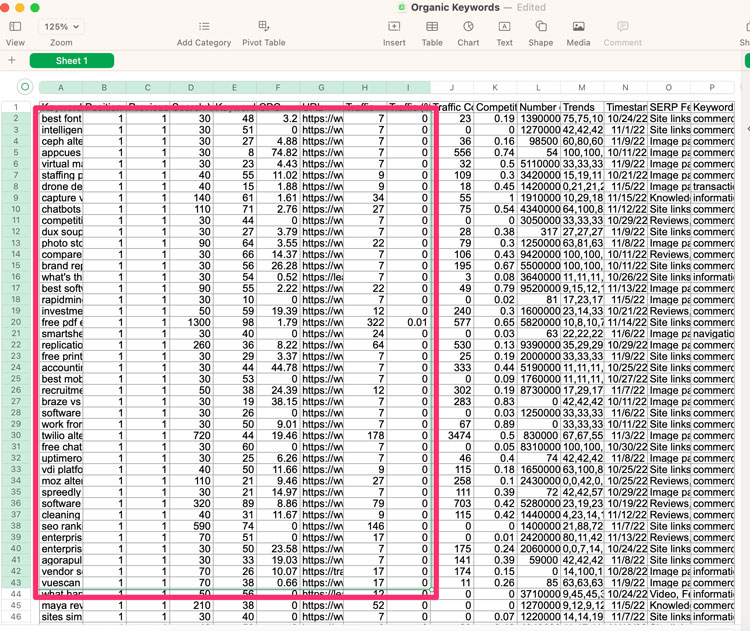Click traffic cell '322'
The width and height of the screenshot is (750, 631).
[365, 322]
